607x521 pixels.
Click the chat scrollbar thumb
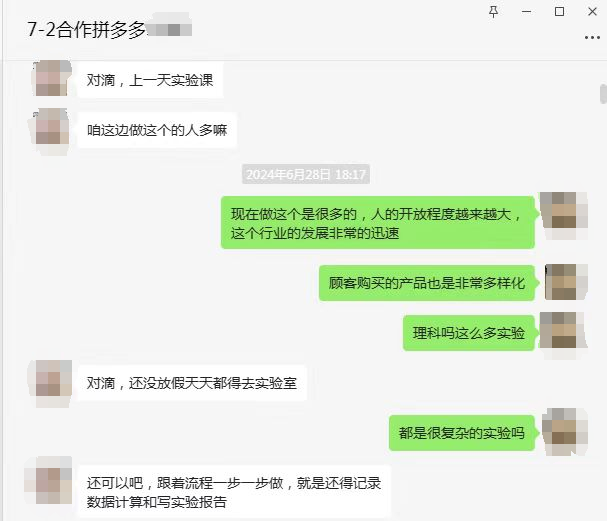603,94
